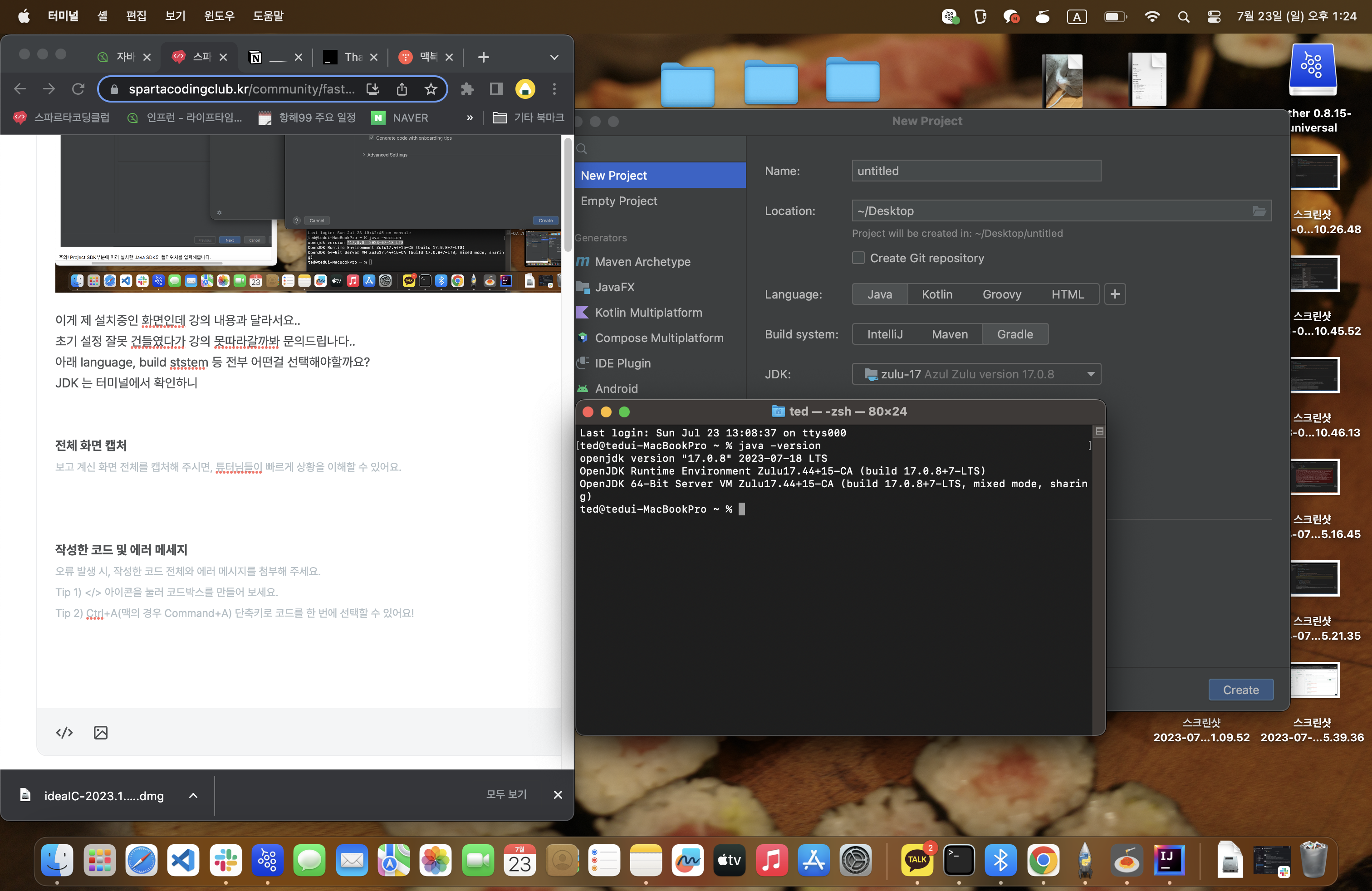Open Chrome extensions puzzle icon

[x=467, y=89]
